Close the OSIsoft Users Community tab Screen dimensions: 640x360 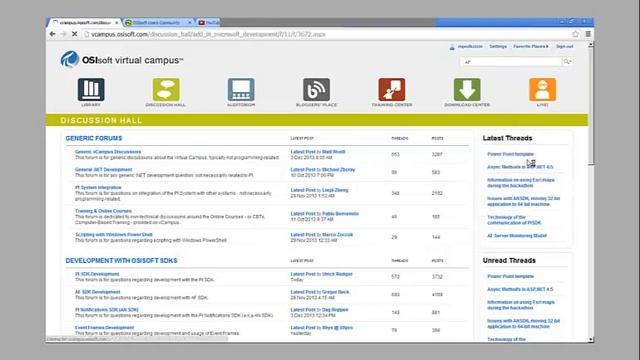[189, 23]
